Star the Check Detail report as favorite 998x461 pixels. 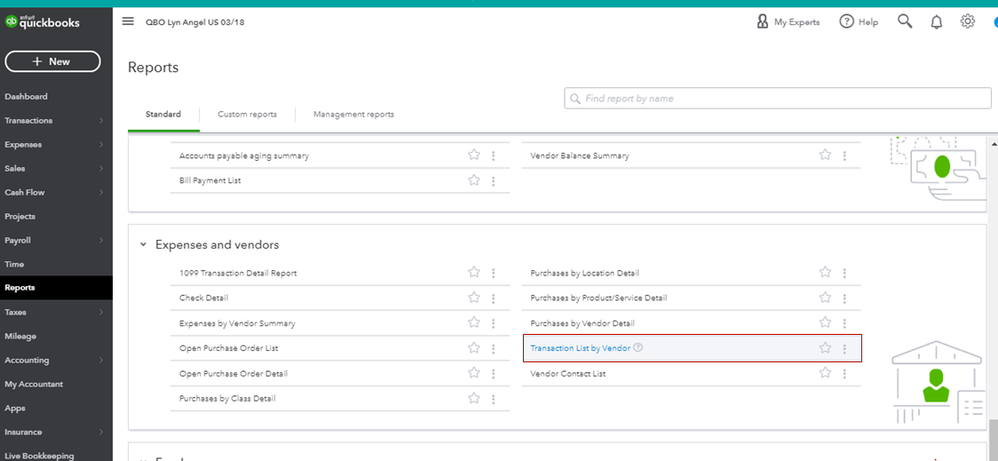point(474,298)
